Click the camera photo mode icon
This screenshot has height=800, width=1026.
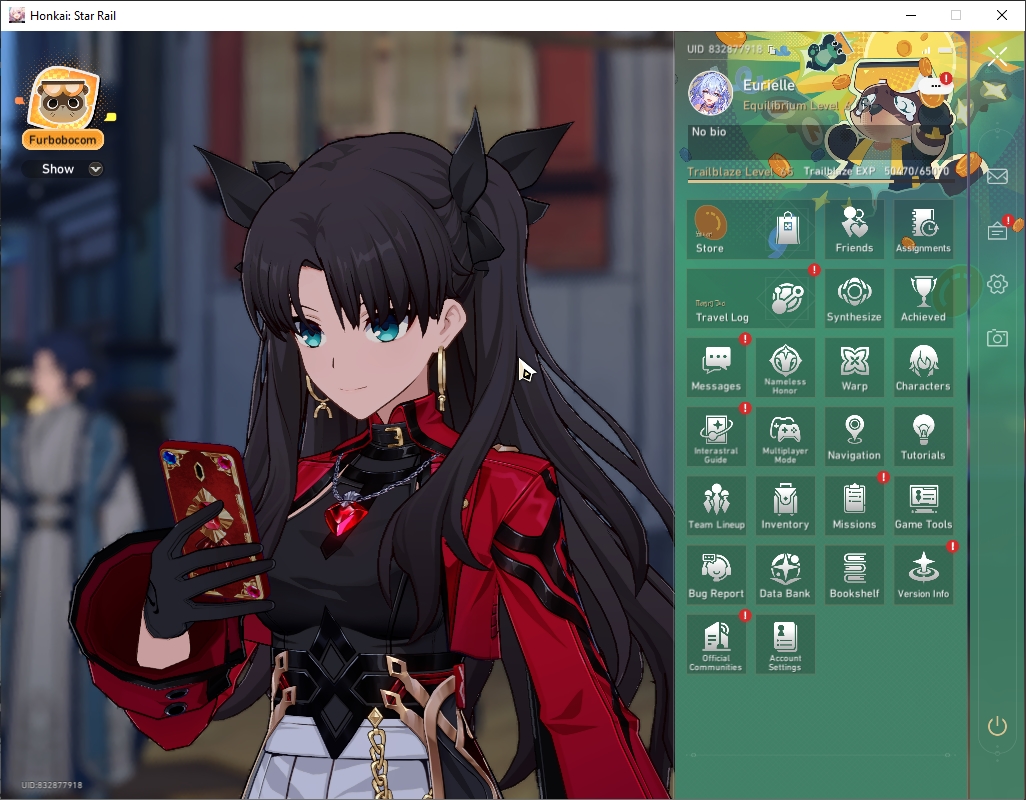coord(997,338)
